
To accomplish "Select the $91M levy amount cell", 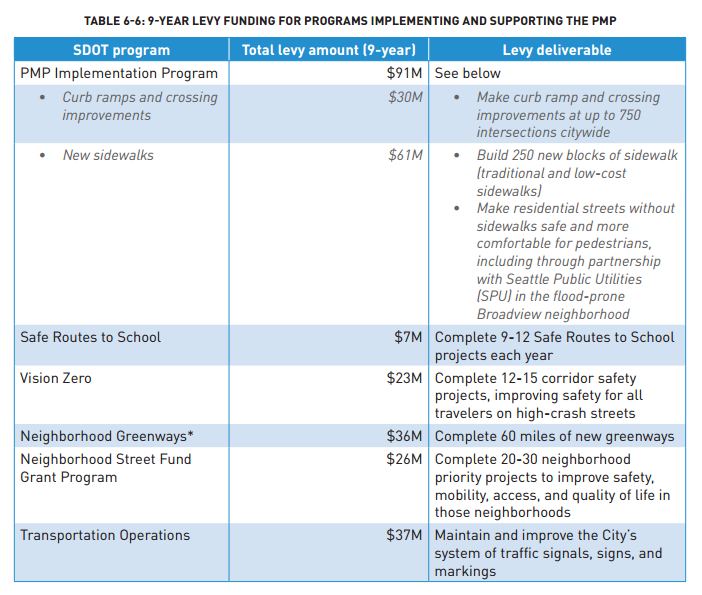I will 406,73.
